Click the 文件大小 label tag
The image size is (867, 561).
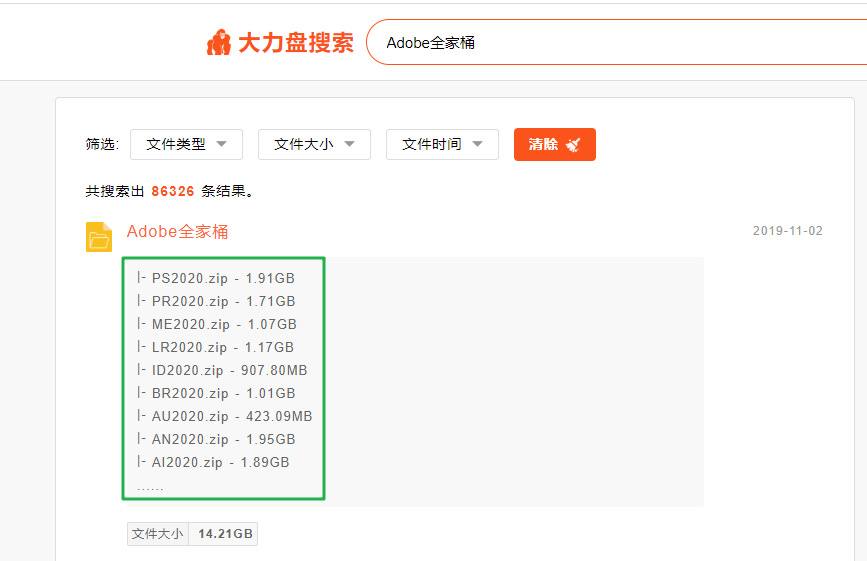pos(158,534)
